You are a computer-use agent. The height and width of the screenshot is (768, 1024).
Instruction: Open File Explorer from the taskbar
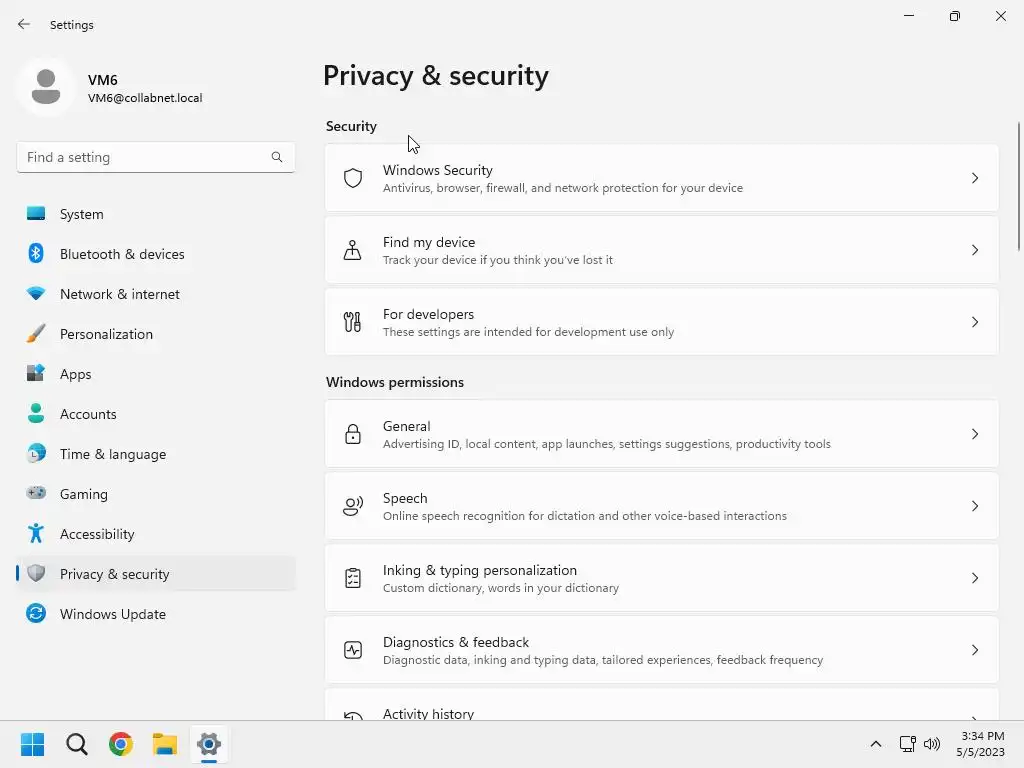165,744
